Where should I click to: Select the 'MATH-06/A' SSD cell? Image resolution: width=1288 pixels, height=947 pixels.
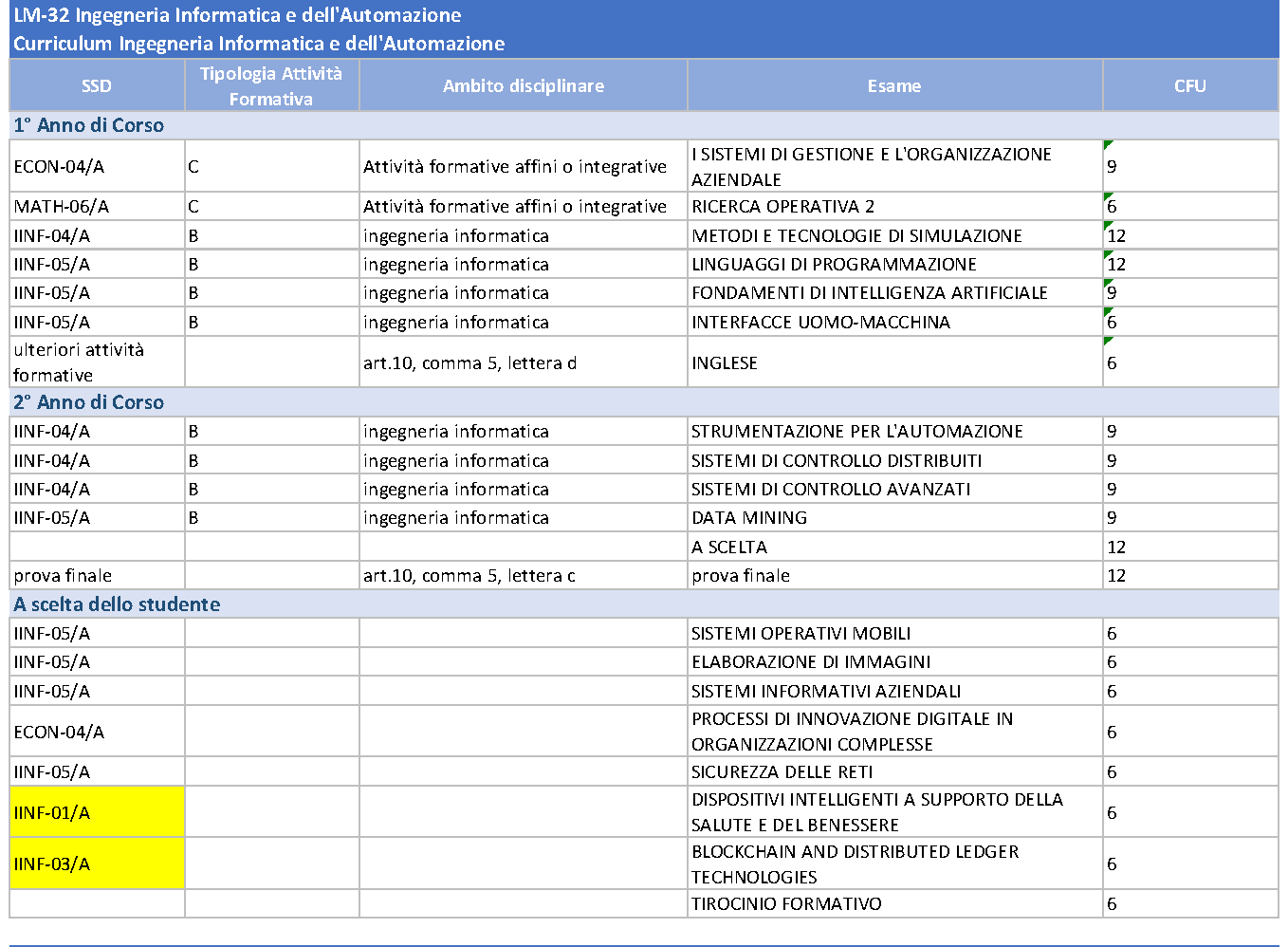point(97,206)
